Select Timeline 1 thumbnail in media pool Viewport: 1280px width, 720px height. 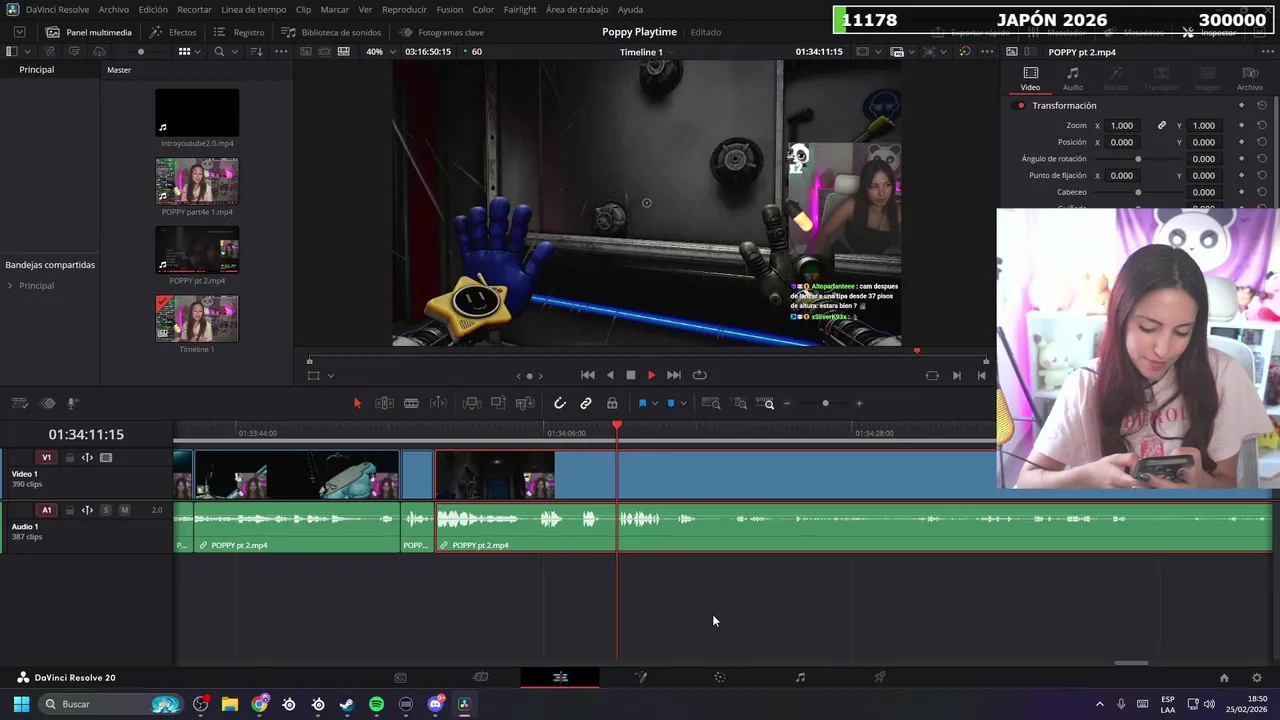(197, 318)
